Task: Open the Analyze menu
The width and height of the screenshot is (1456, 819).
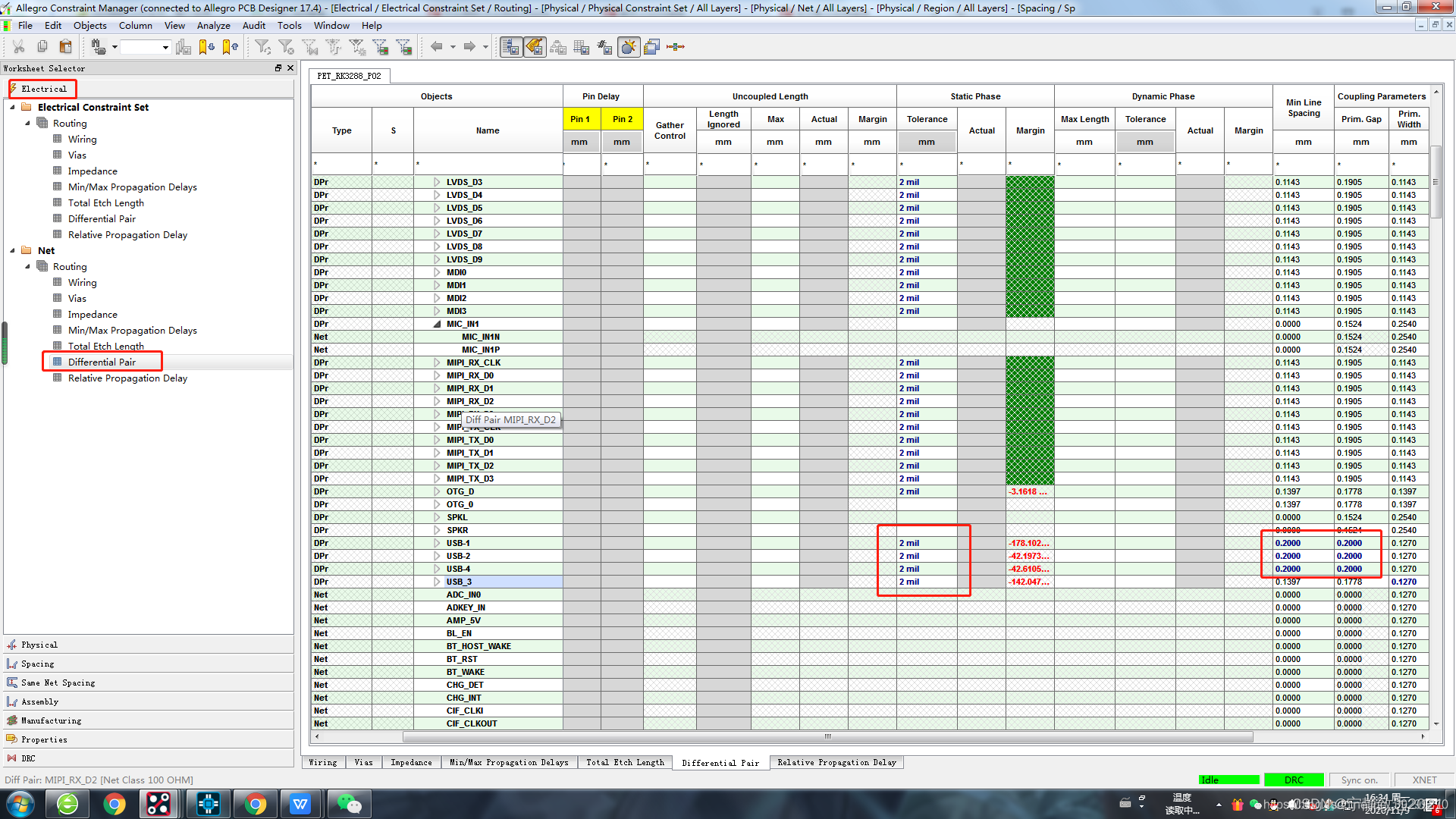Action: click(x=213, y=25)
